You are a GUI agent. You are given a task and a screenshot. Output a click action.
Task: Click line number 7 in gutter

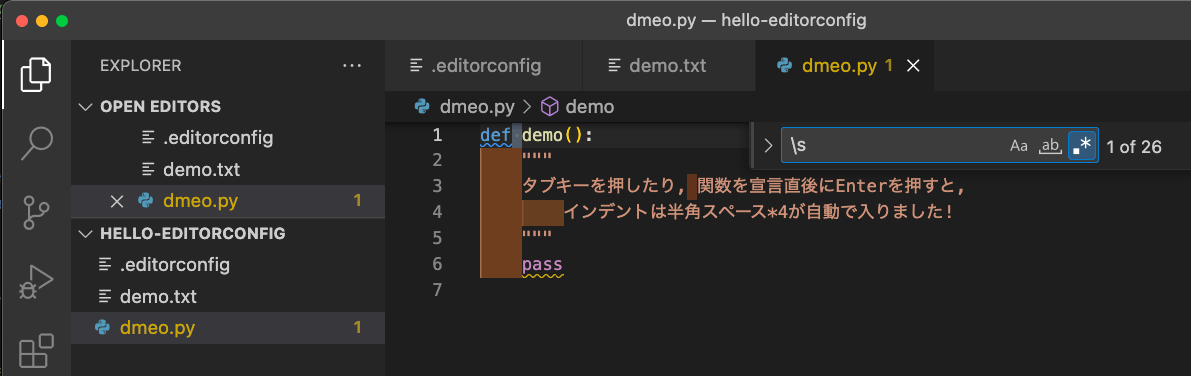[437, 289]
